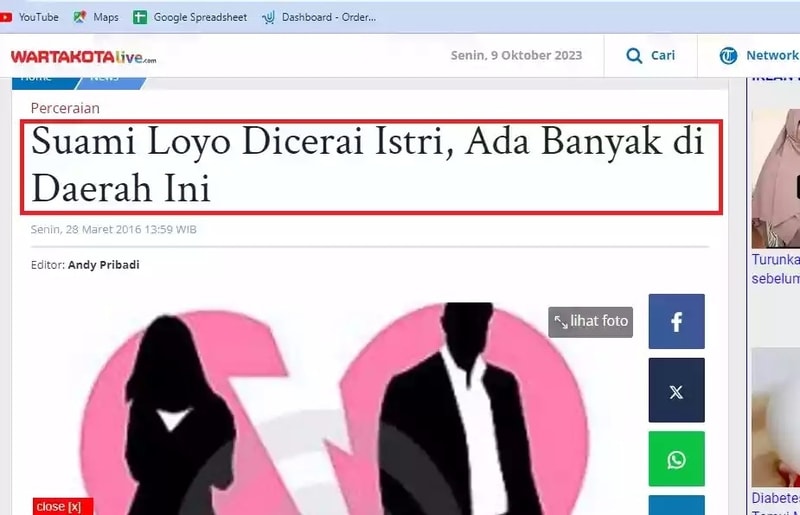800x515 pixels.
Task: Click the Google Spreadsheet green icon
Action: [x=140, y=17]
